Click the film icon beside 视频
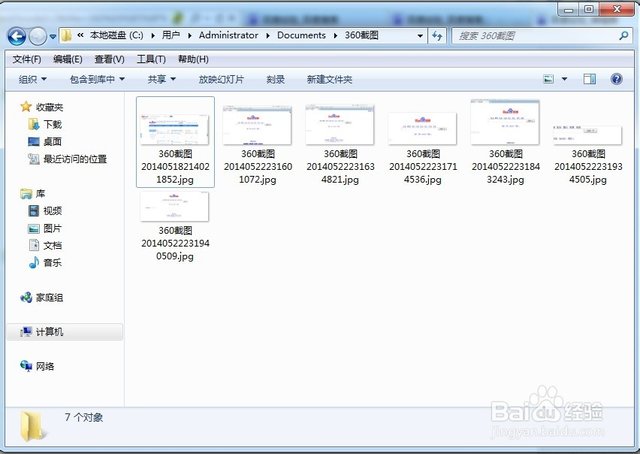The height and width of the screenshot is (454, 640). [x=34, y=211]
